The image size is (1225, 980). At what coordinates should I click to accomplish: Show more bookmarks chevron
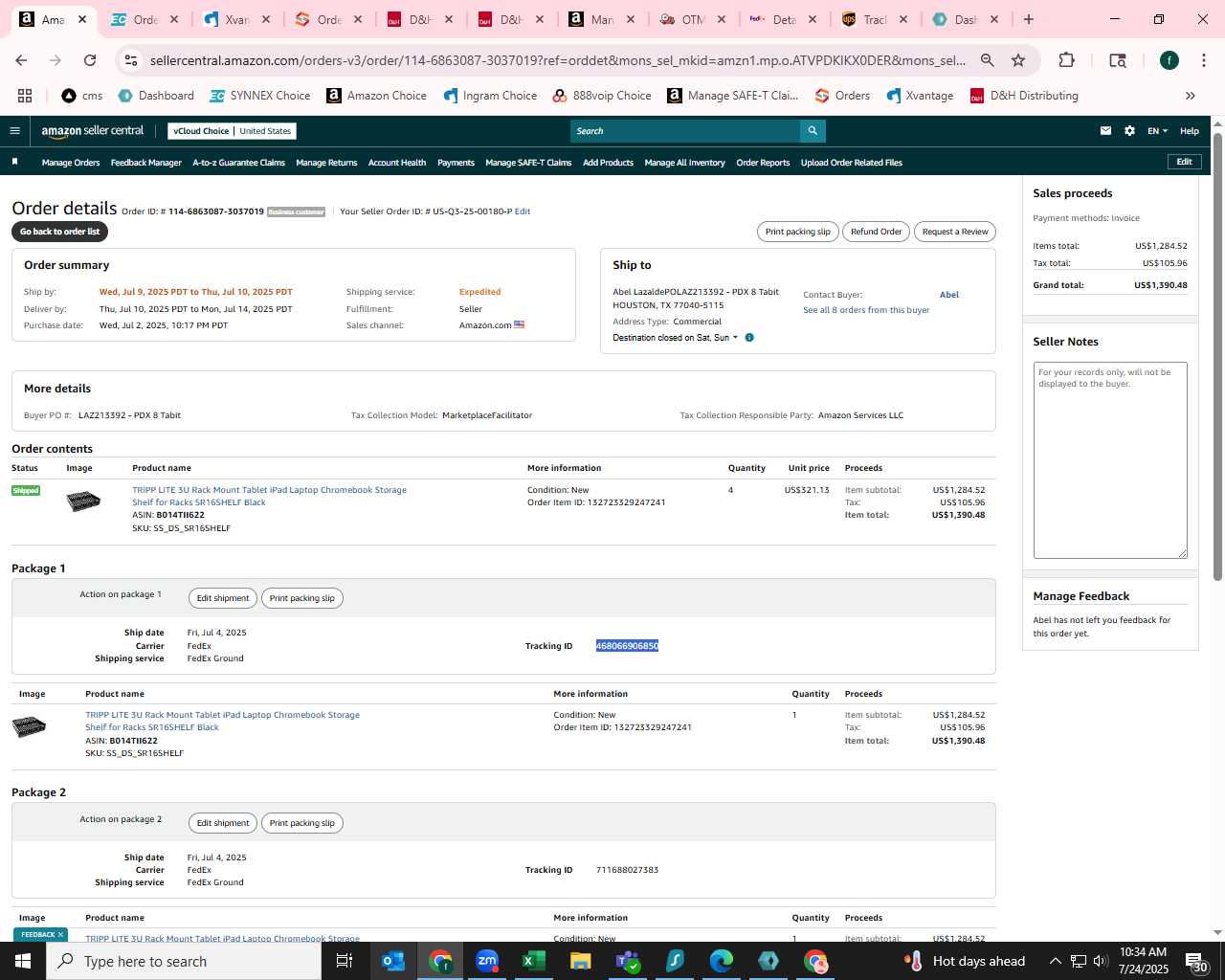[x=1191, y=96]
